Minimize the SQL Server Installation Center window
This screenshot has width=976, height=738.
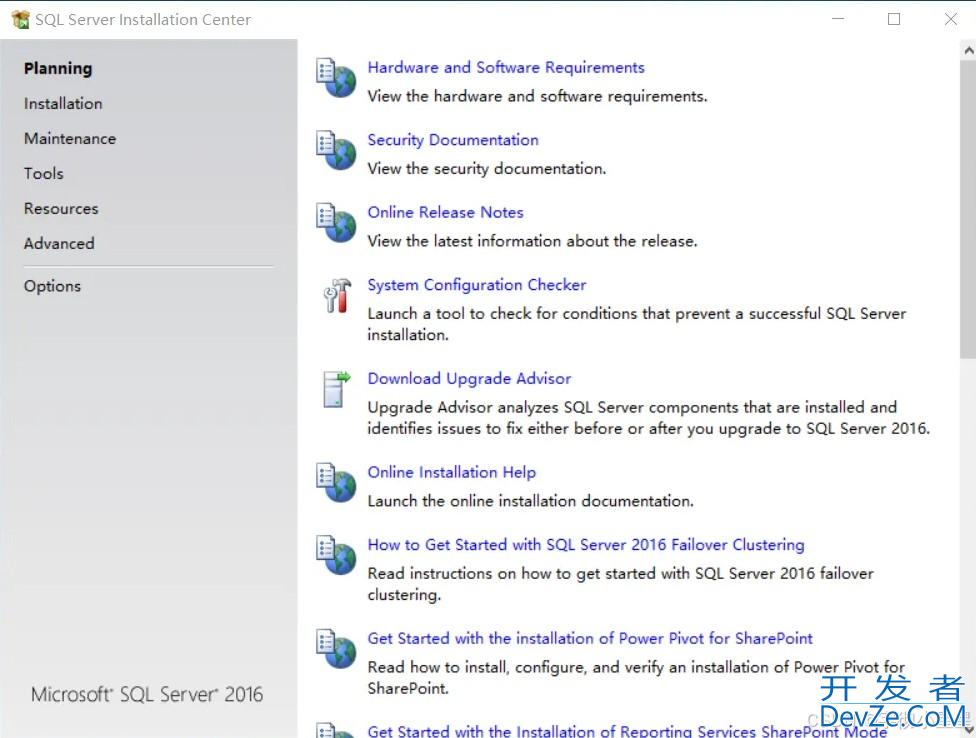pos(838,19)
